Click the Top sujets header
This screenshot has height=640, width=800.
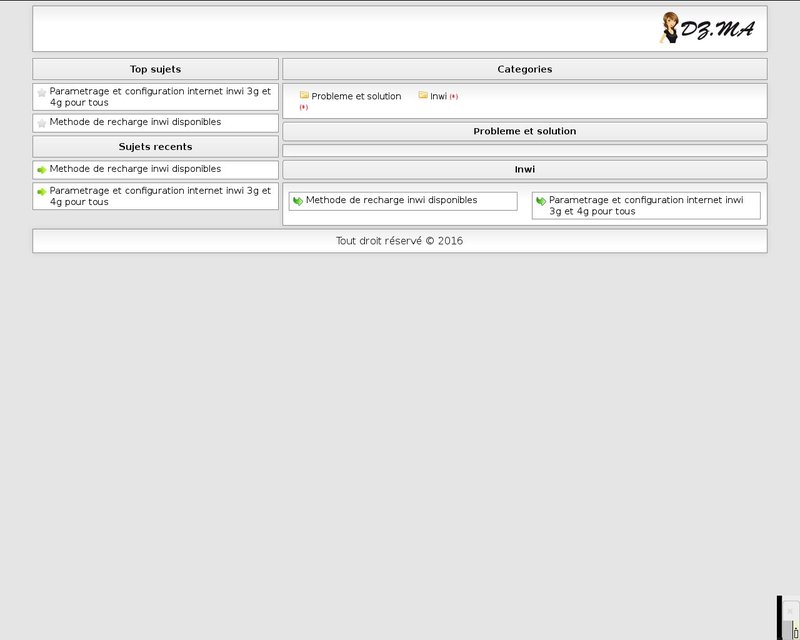coord(156,69)
